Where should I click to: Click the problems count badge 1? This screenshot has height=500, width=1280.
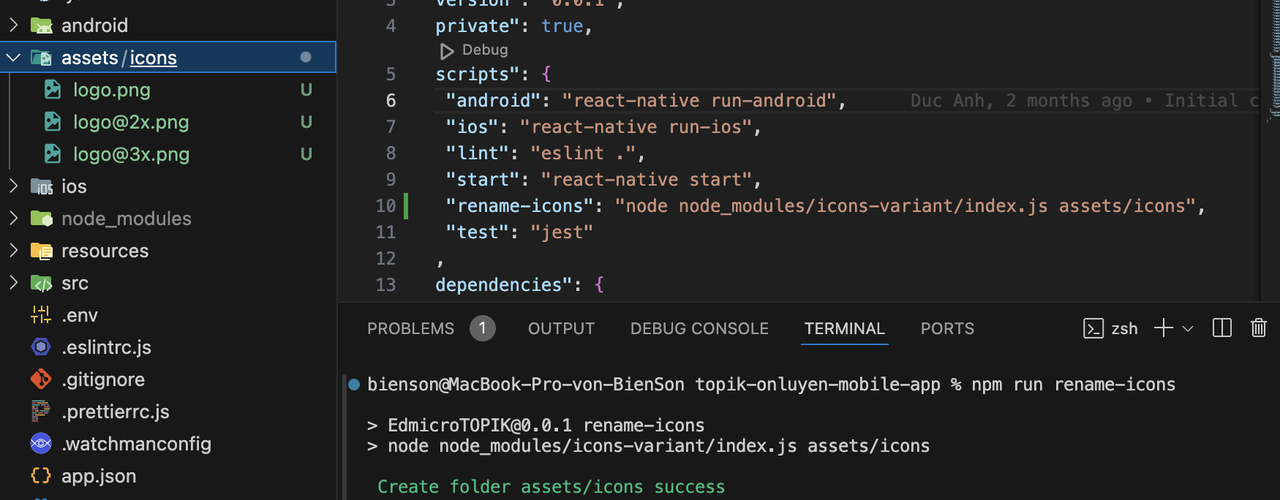tap(482, 328)
